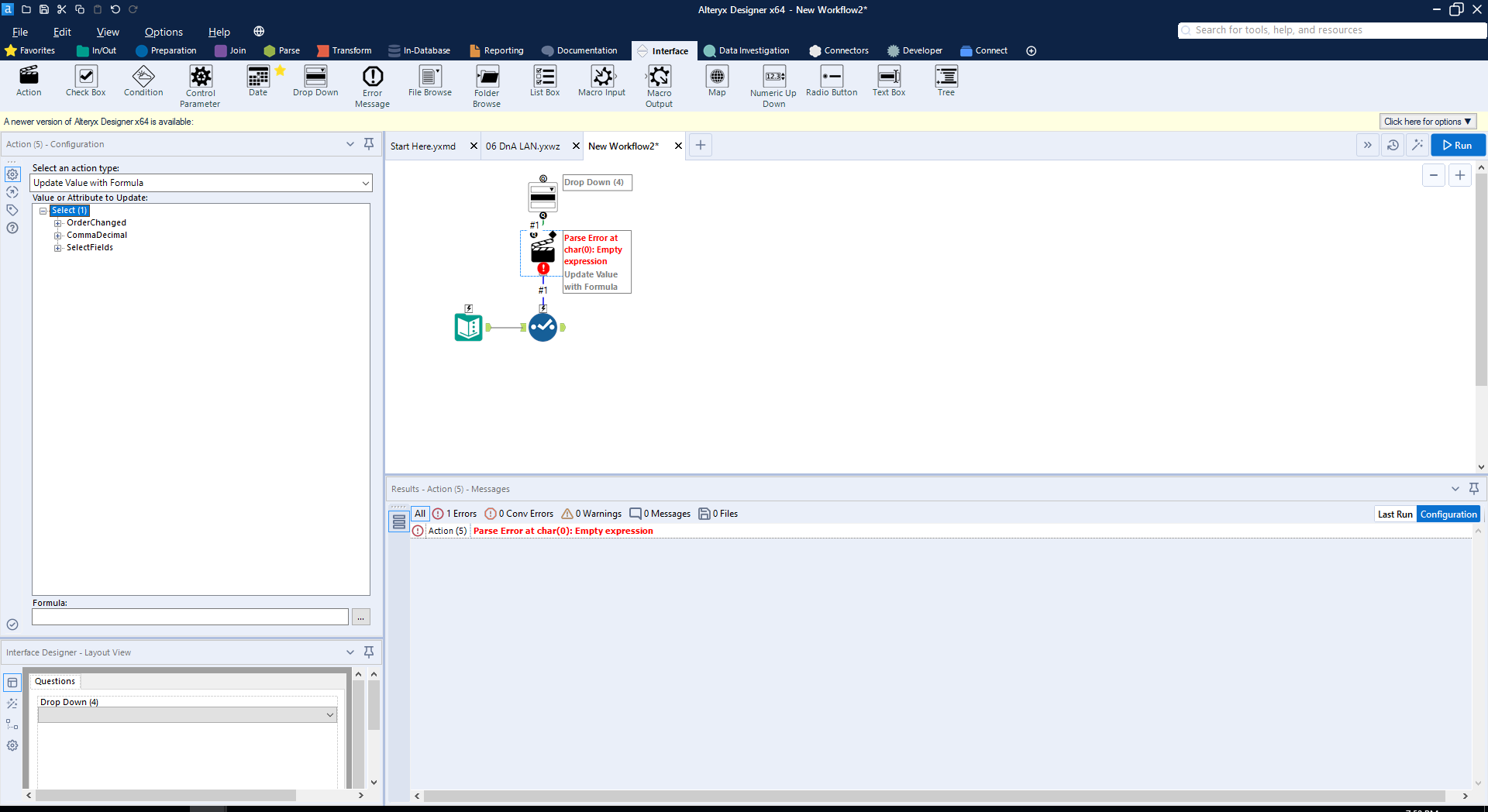Select the Numeric Up Down tool
The height and width of the screenshot is (812, 1488).
(773, 82)
